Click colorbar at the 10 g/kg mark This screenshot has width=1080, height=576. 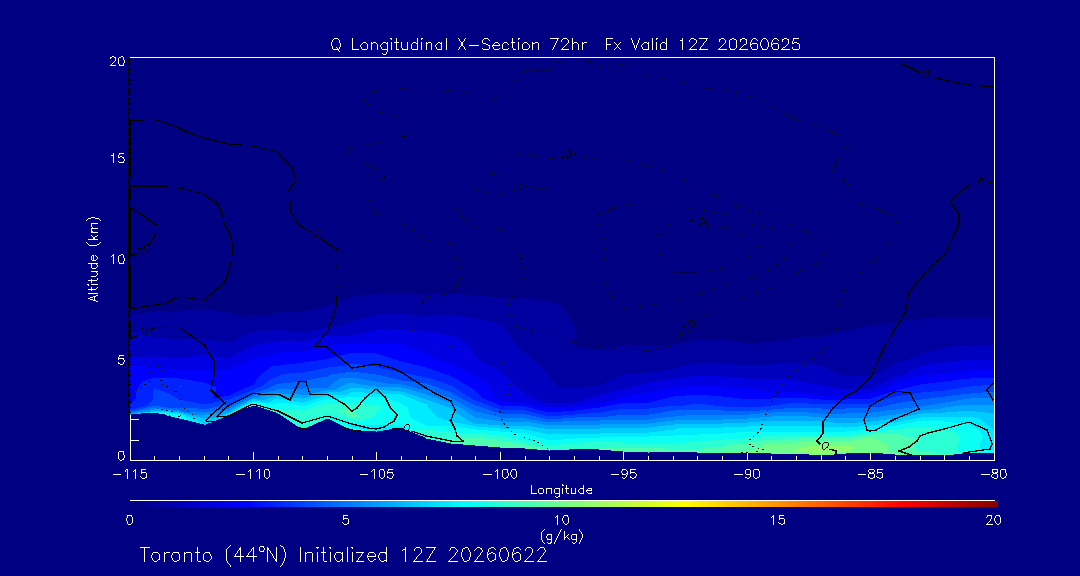pos(562,503)
